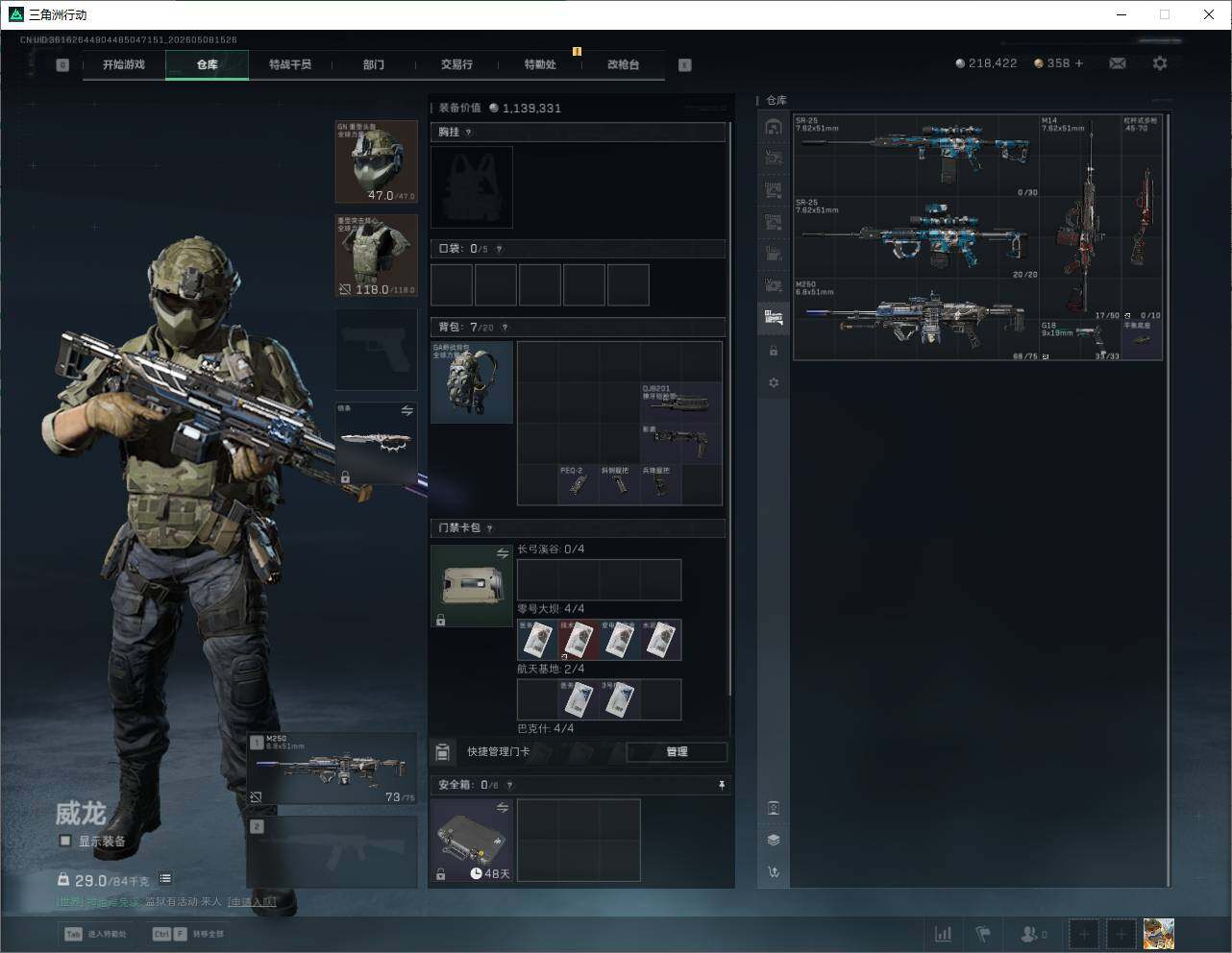
Task: Select the equipped M250 primary weapon slot
Action: pyautogui.click(x=333, y=769)
